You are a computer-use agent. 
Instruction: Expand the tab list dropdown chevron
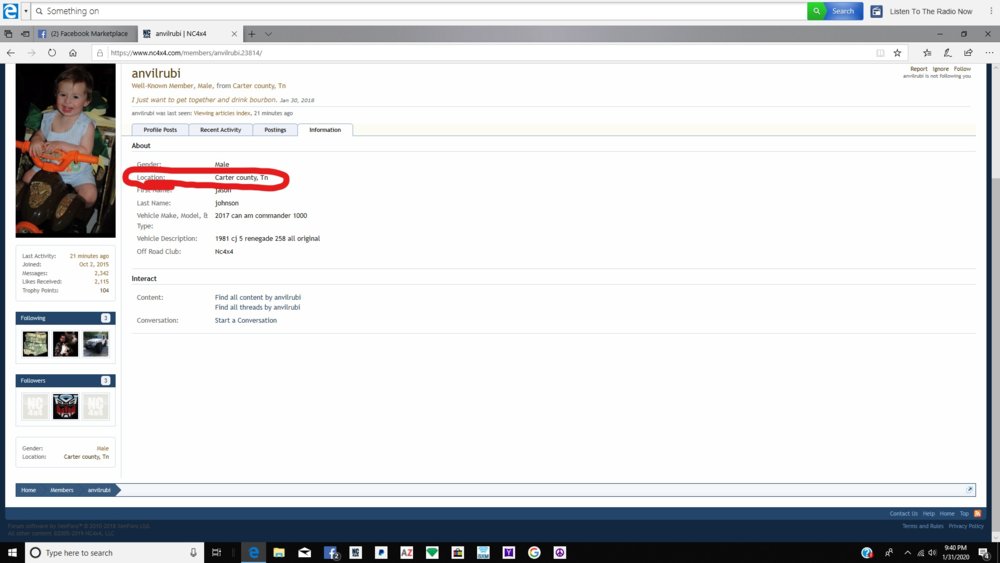point(267,33)
